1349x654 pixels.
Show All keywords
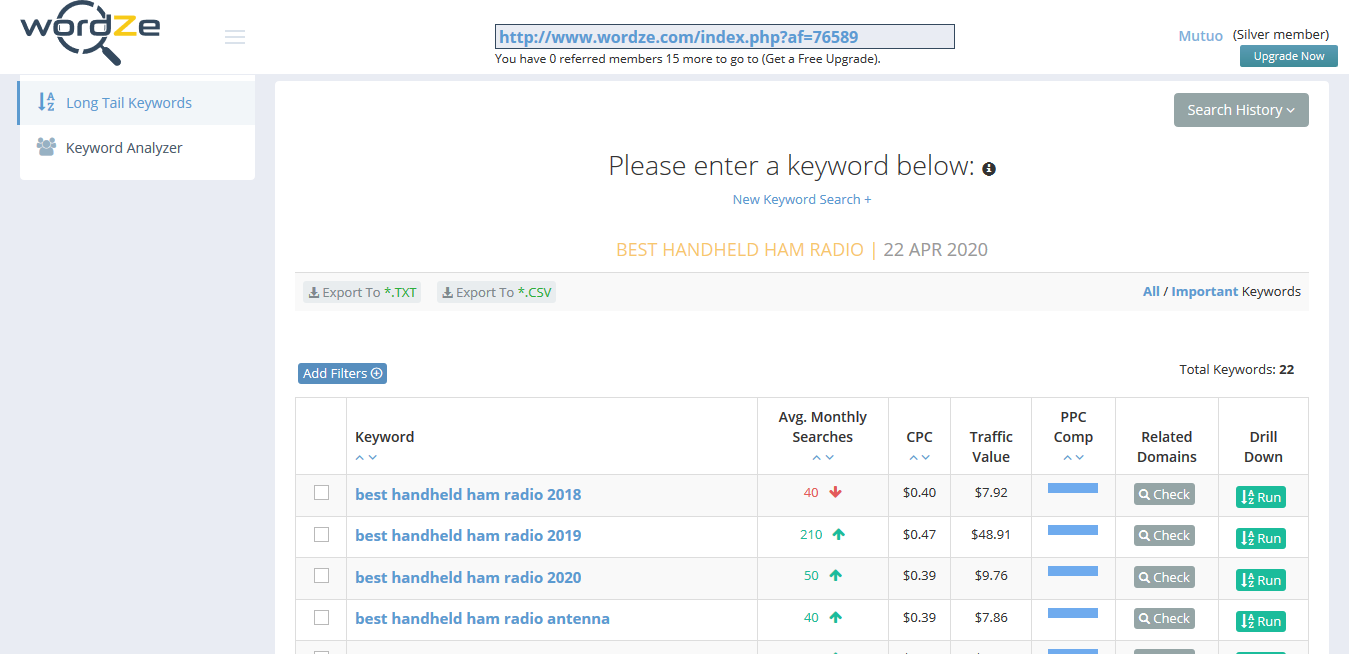pos(1151,292)
